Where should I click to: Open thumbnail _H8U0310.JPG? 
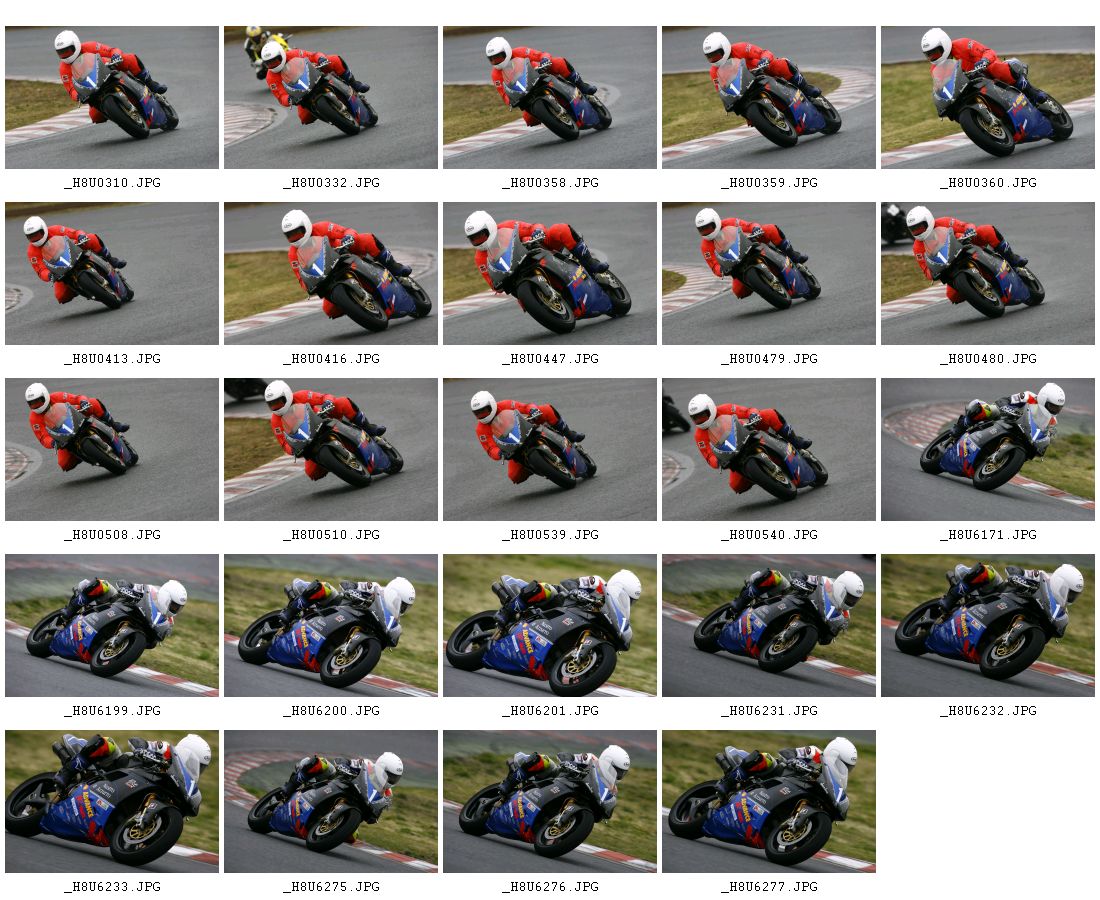[112, 98]
